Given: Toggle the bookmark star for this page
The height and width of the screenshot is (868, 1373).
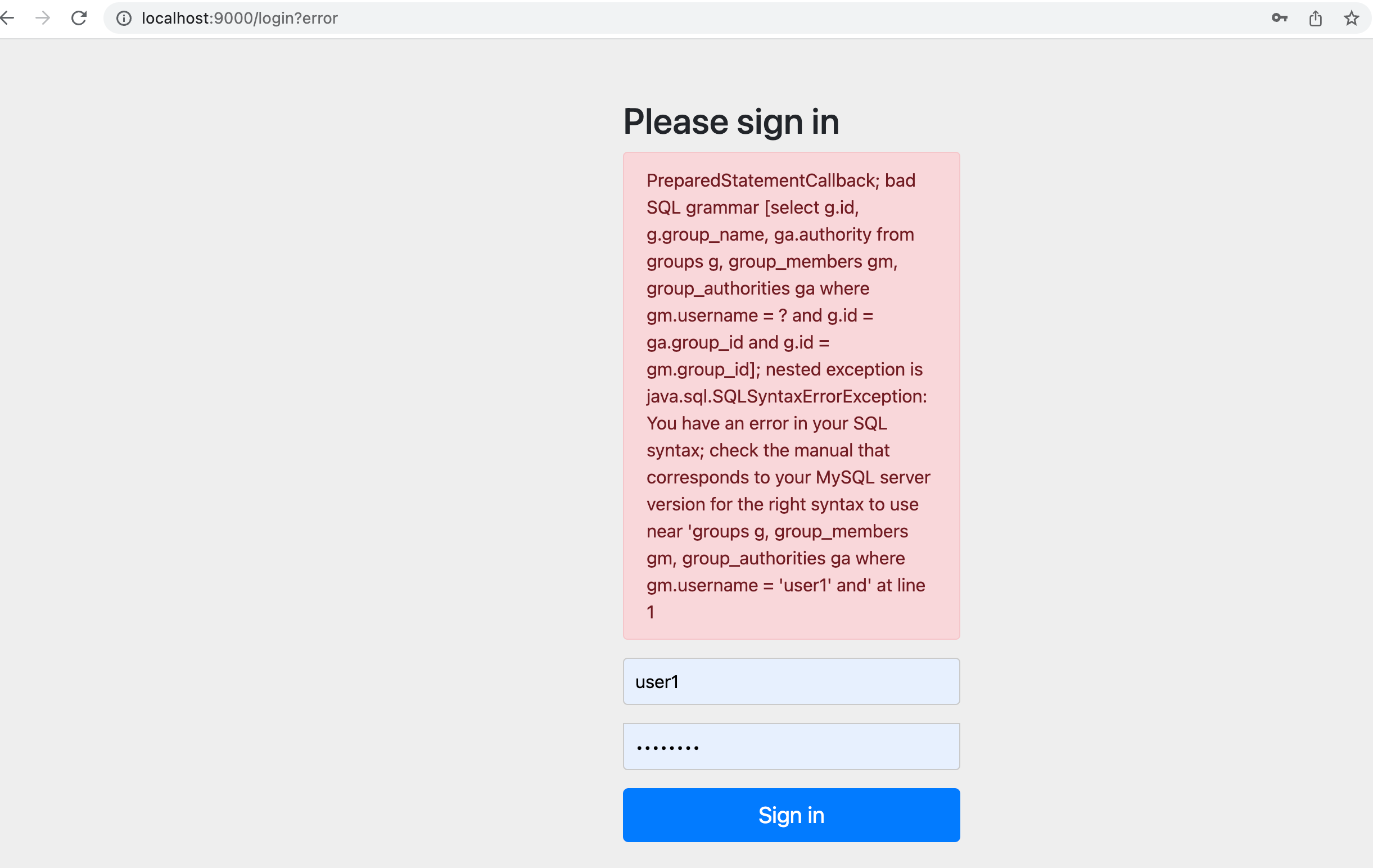Looking at the screenshot, I should [x=1351, y=18].
